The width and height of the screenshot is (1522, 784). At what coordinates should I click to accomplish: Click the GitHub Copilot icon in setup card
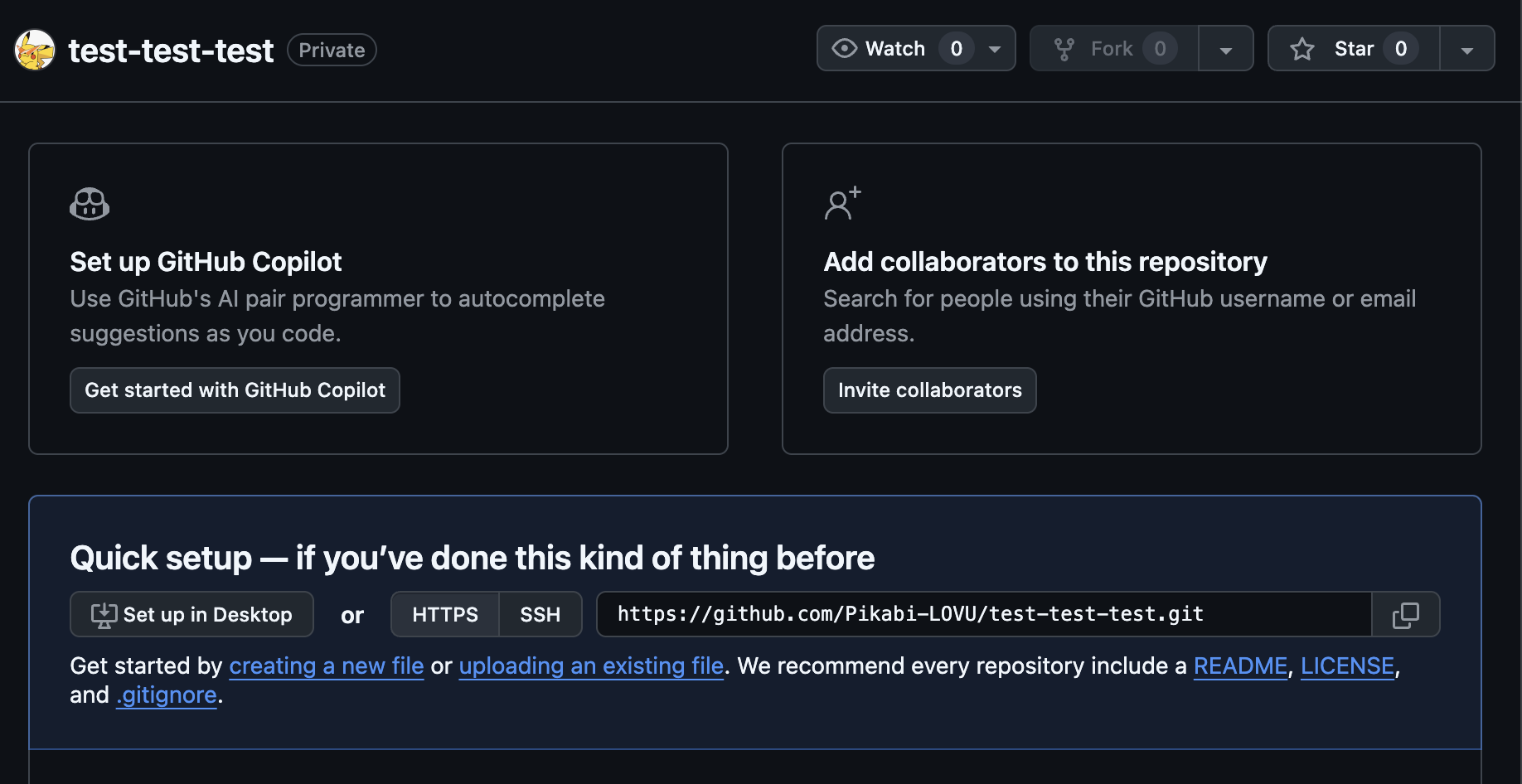(x=90, y=204)
